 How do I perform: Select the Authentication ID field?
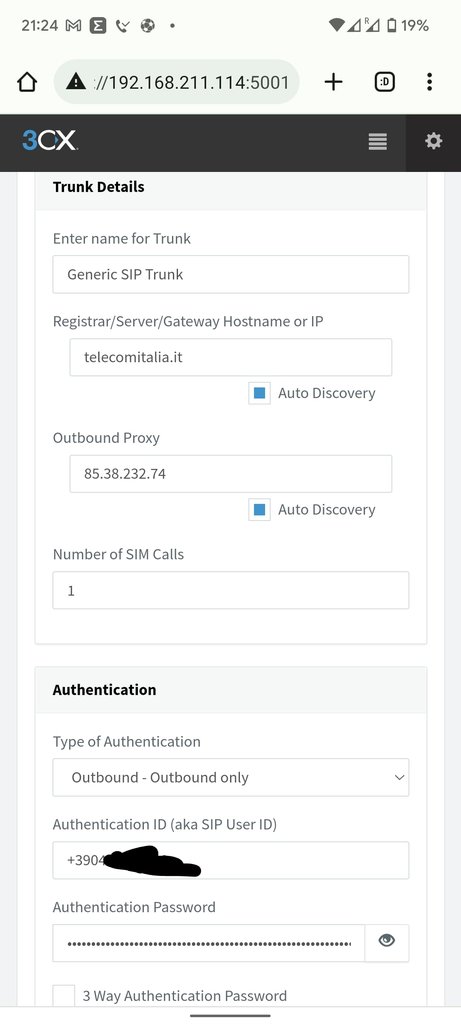coord(230,860)
